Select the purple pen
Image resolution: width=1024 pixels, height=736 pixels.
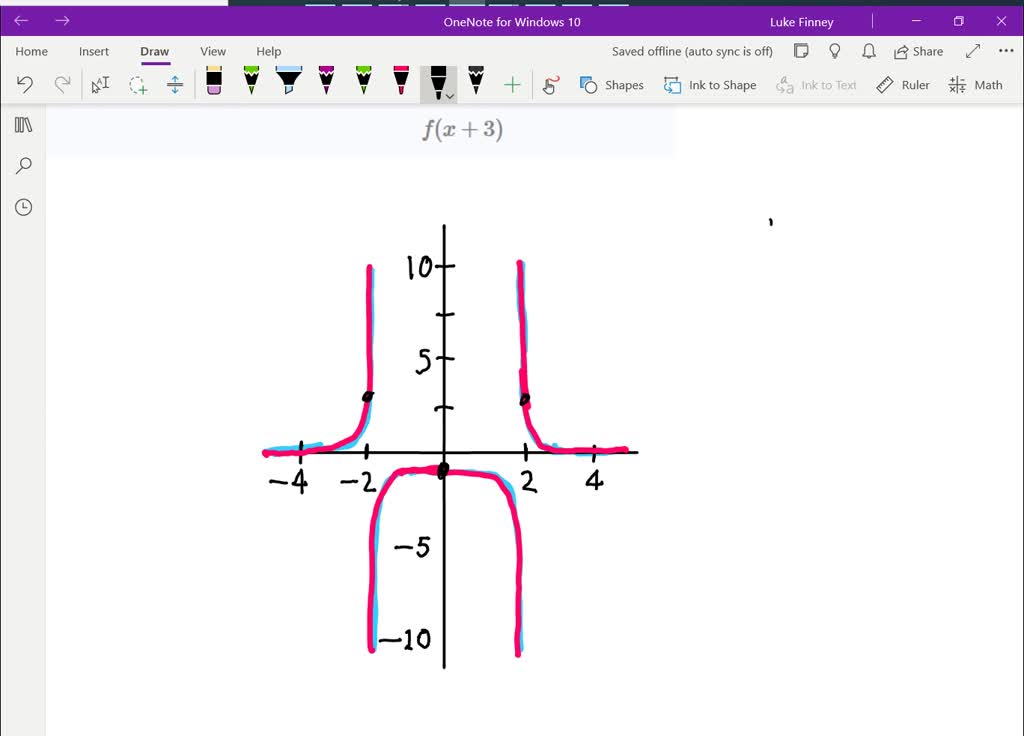click(326, 84)
